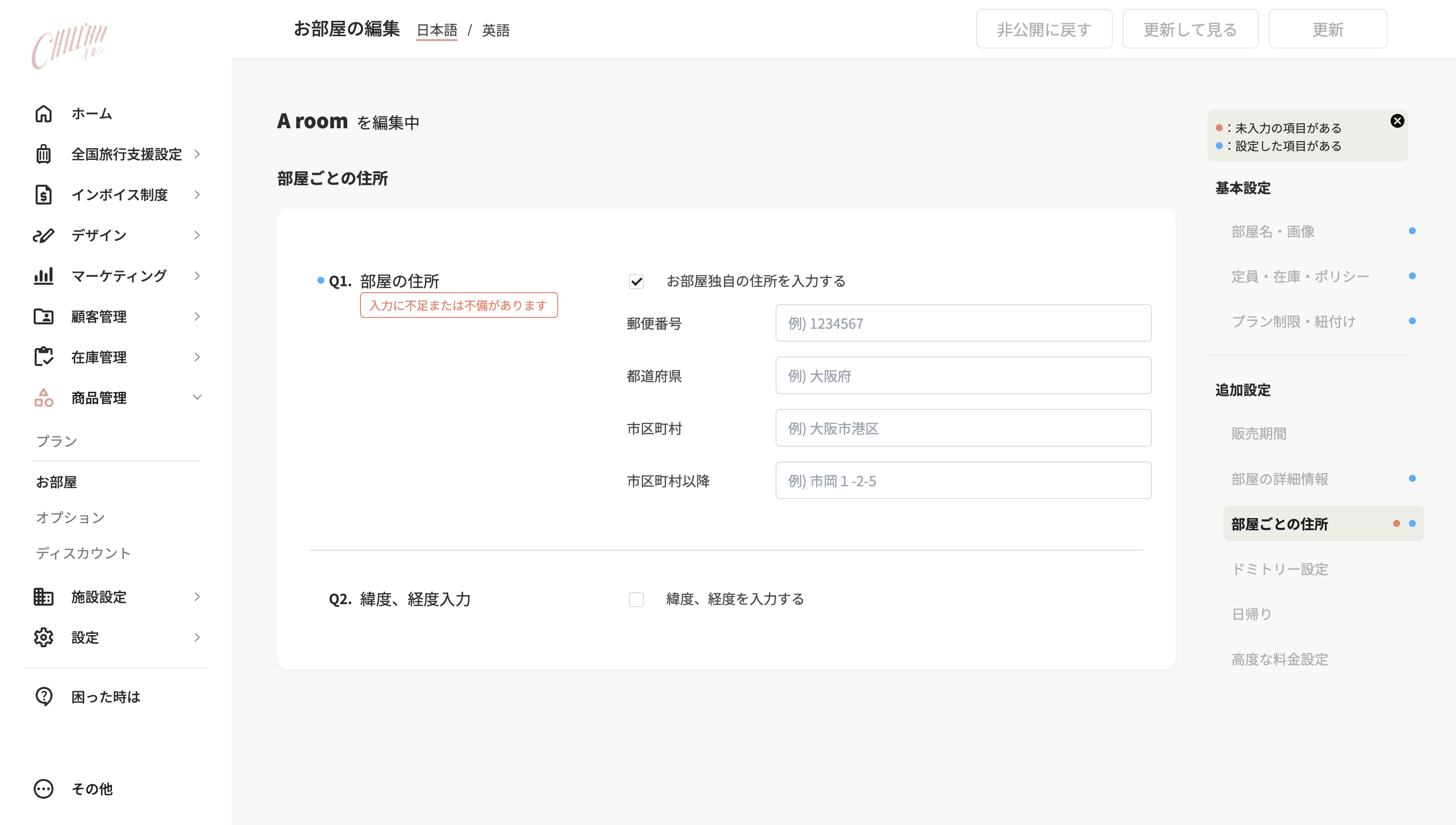
Task: Click 非公開に戻す button
Action: (1044, 29)
